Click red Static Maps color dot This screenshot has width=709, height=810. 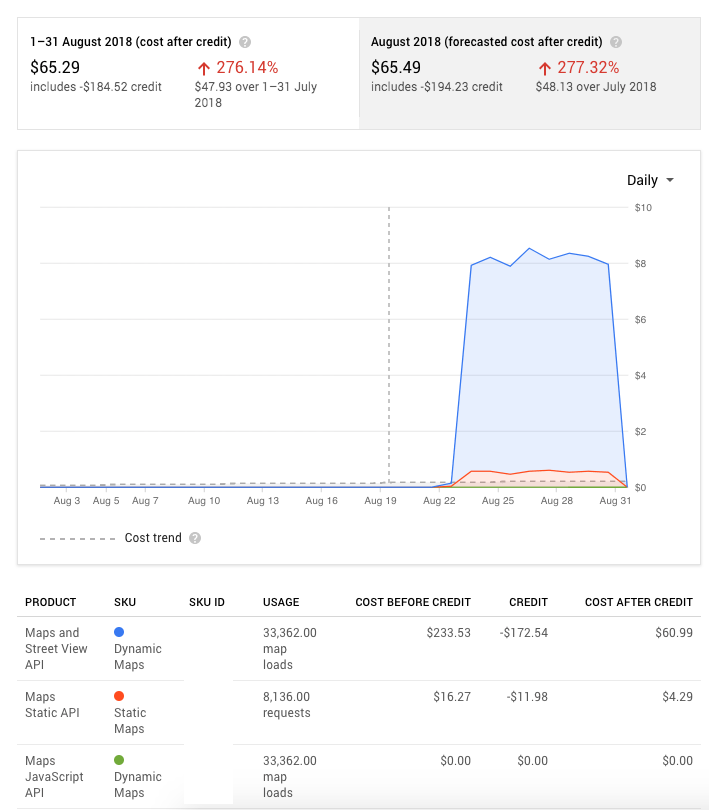[119, 697]
